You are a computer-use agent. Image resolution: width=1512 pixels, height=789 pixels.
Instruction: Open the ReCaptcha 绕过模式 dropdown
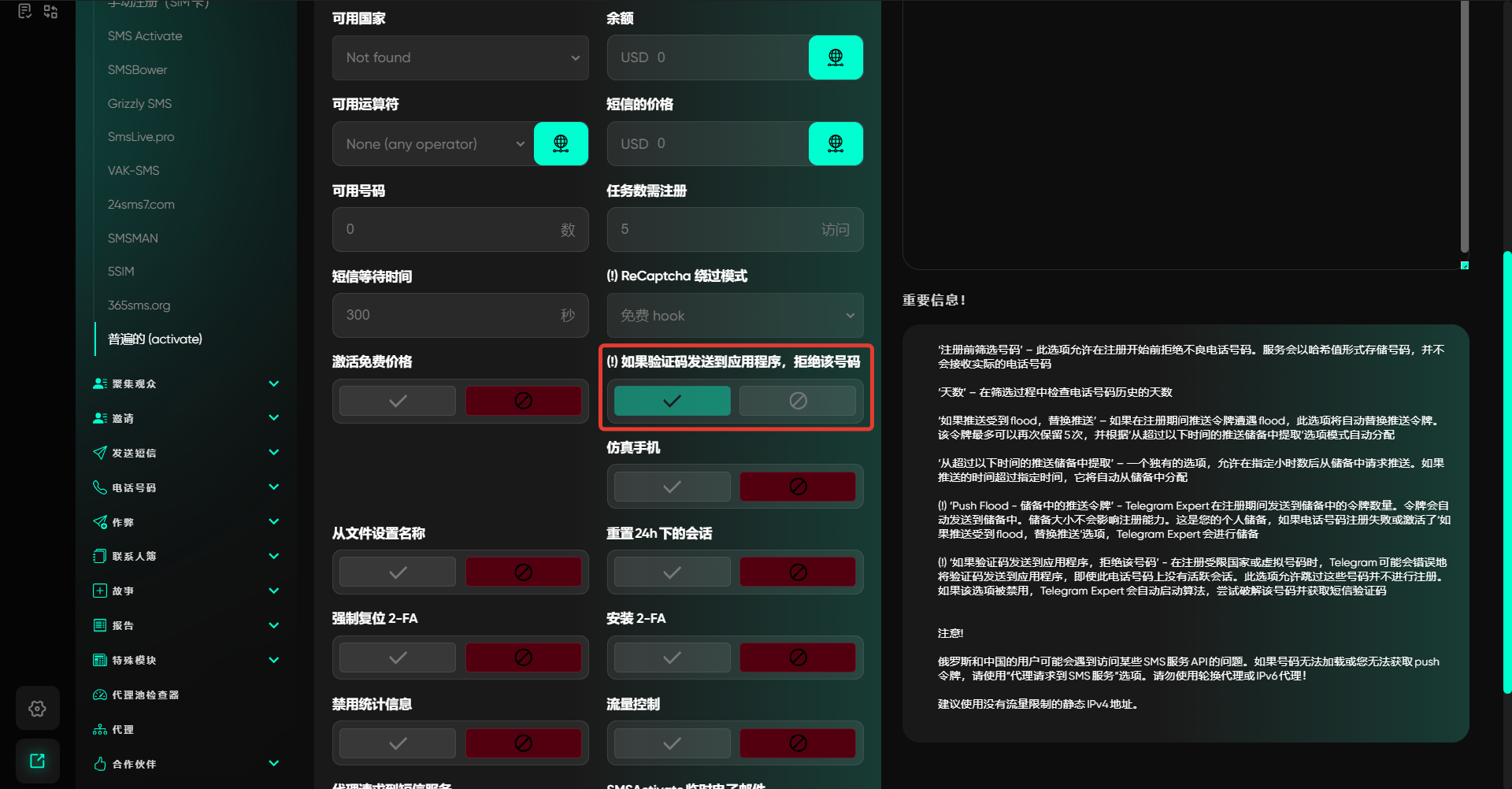[x=735, y=315]
